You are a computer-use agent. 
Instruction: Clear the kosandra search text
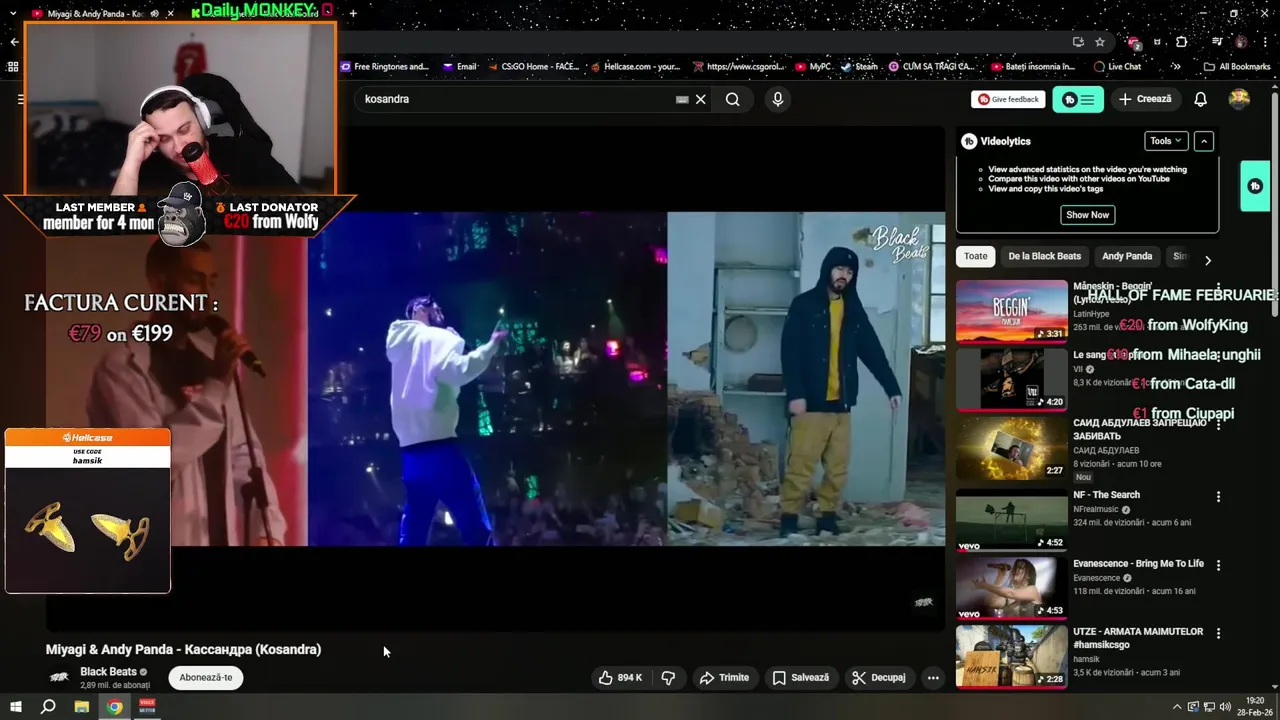(701, 99)
